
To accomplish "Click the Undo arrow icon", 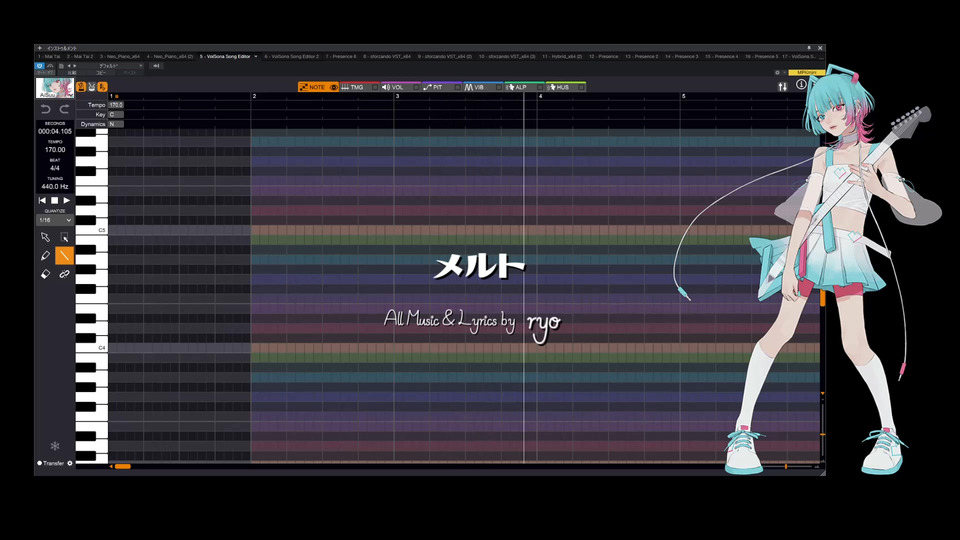I will (x=45, y=110).
